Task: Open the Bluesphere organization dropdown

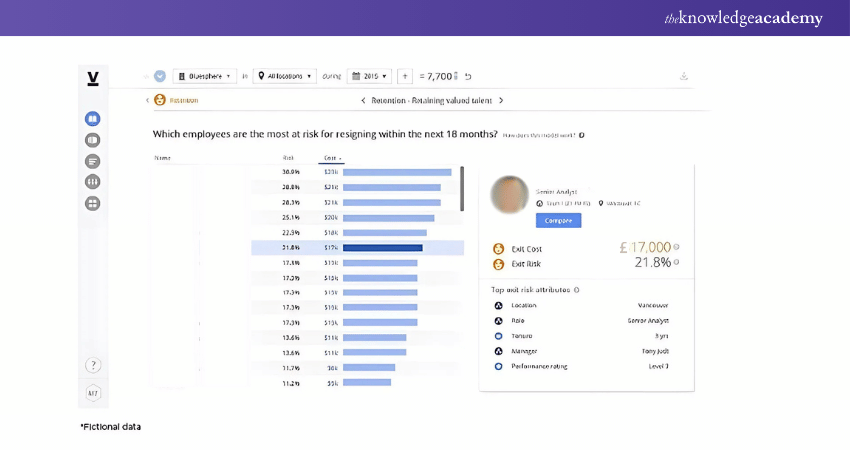Action: (204, 76)
